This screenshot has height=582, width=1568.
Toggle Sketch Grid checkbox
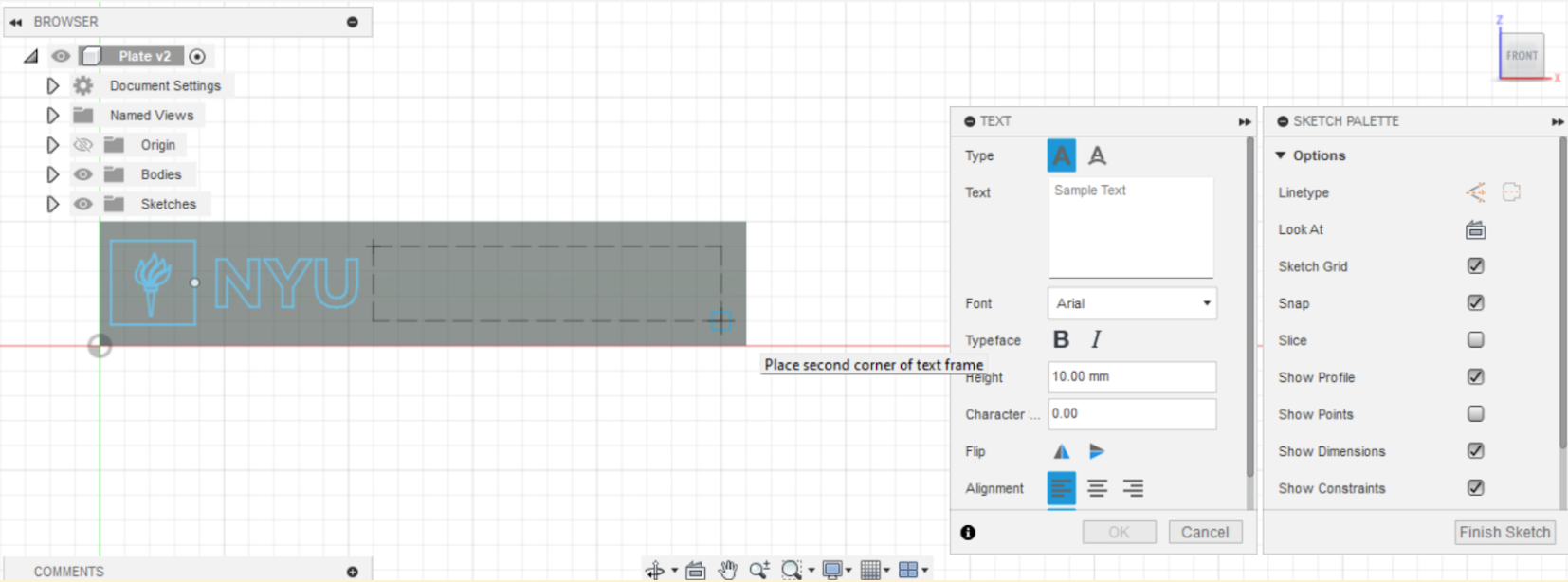pyautogui.click(x=1475, y=266)
